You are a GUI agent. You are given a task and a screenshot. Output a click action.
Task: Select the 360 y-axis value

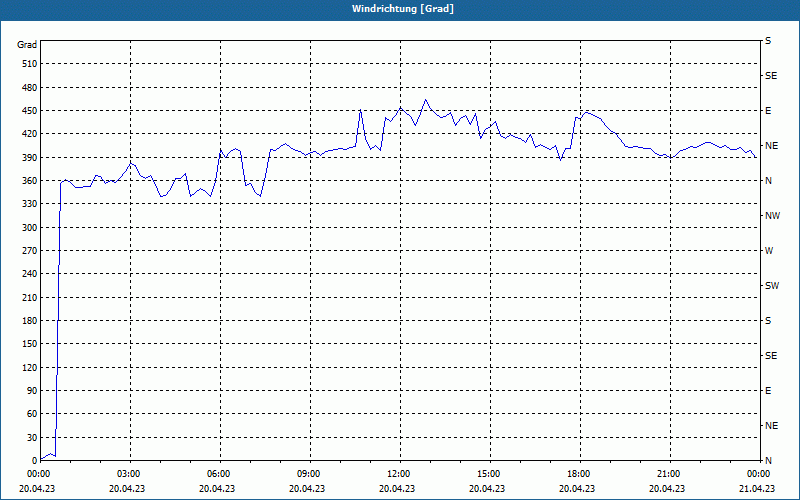tap(30, 181)
